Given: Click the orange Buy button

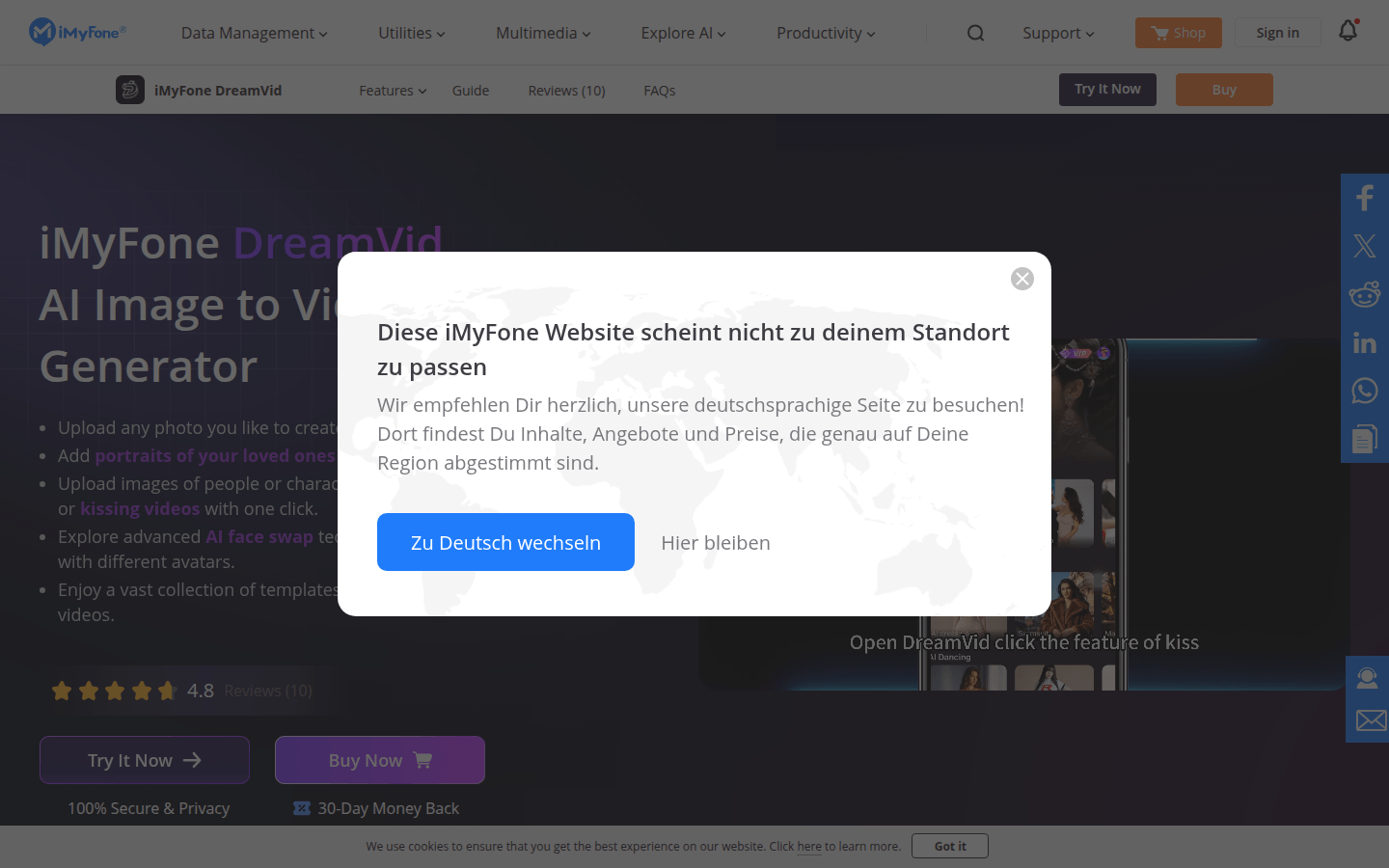Looking at the screenshot, I should coord(1224,90).
